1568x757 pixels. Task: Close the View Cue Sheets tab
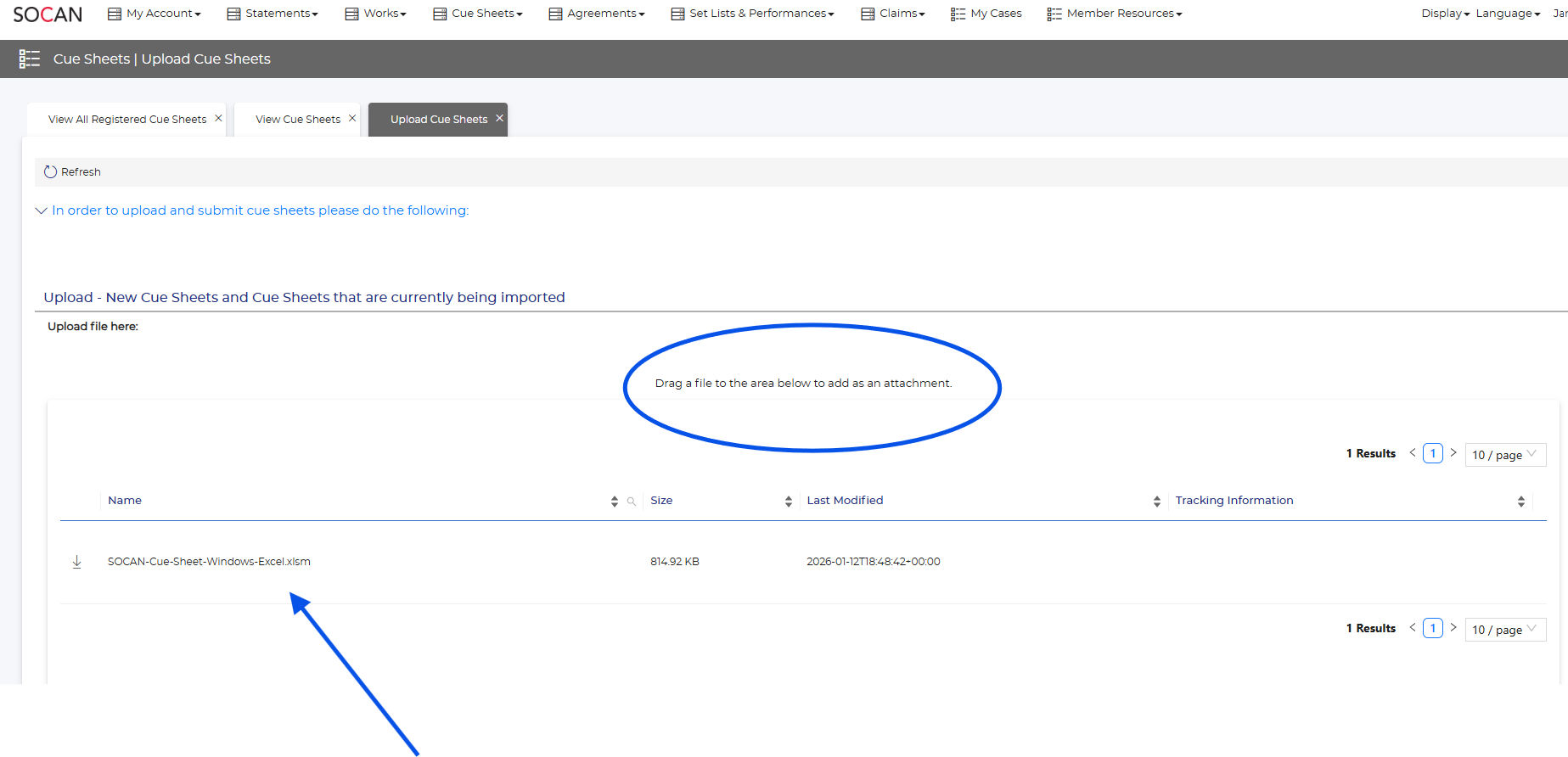352,119
